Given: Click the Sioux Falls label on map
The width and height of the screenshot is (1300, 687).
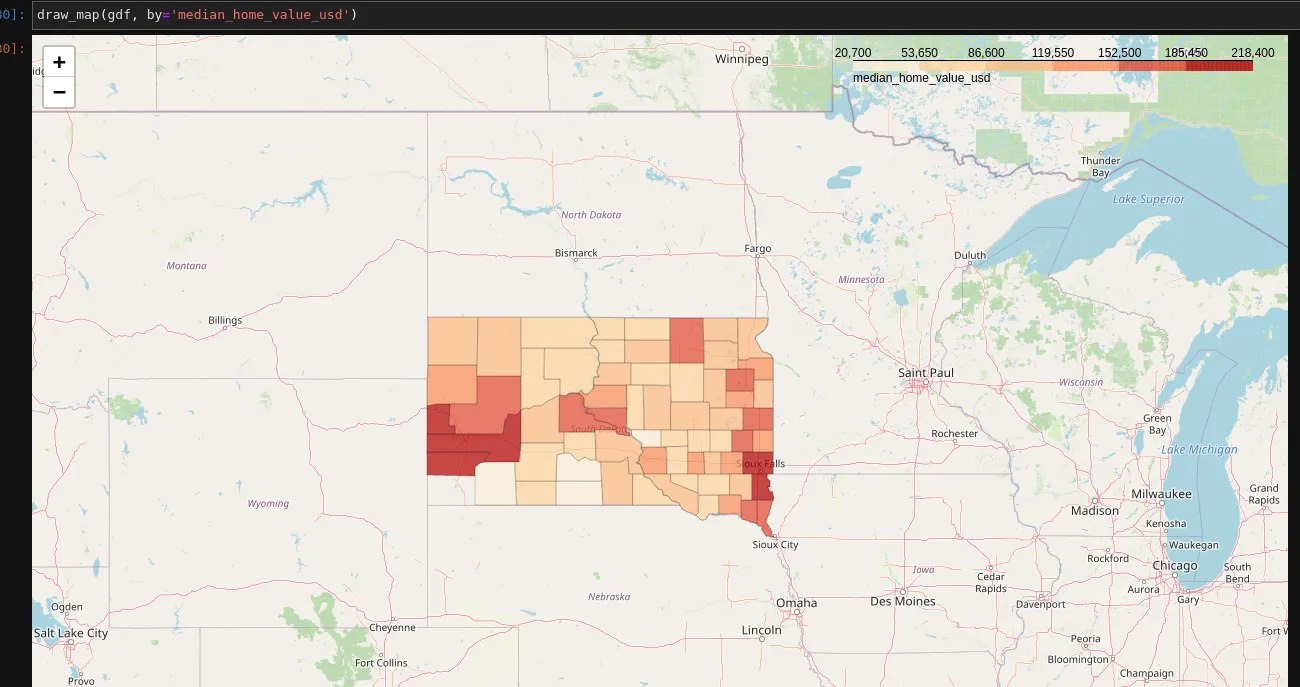Looking at the screenshot, I should 760,464.
